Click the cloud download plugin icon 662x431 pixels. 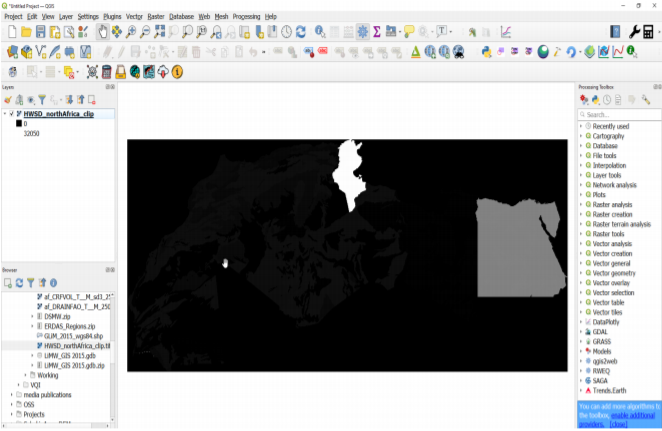[163, 72]
